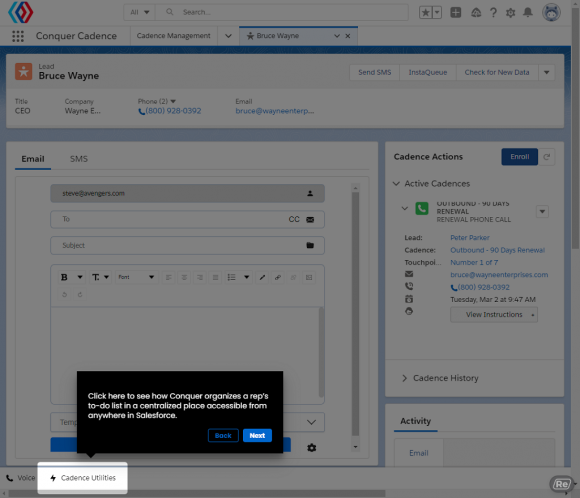The width and height of the screenshot is (580, 498).
Task: Click into the Subject field
Action: [188, 245]
